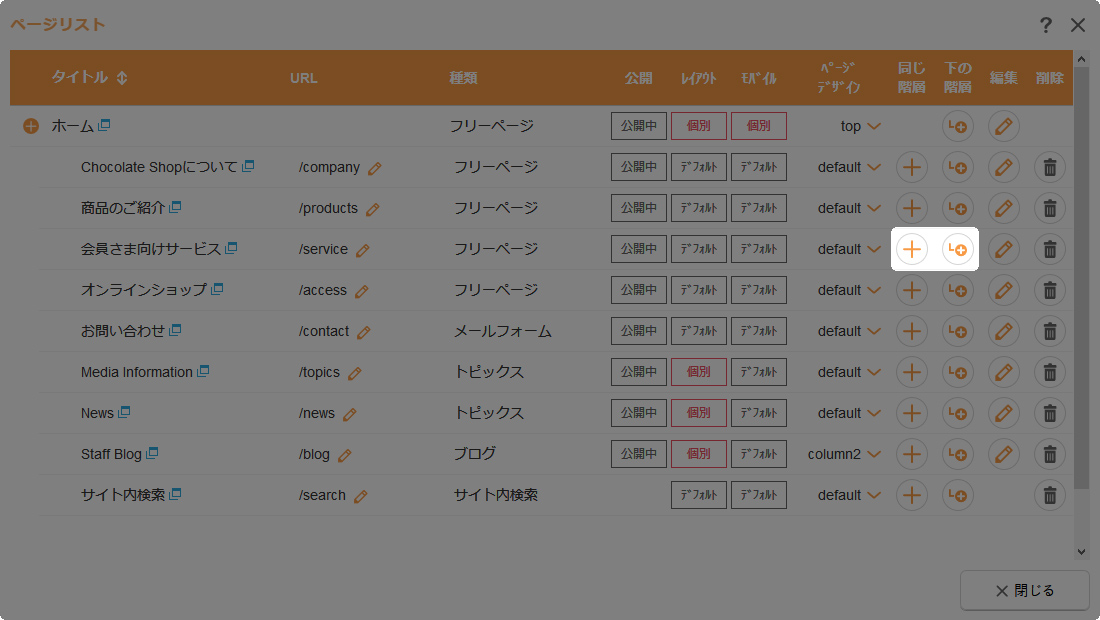Edit the Staff Blog page
1100x620 pixels.
click(x=1004, y=454)
